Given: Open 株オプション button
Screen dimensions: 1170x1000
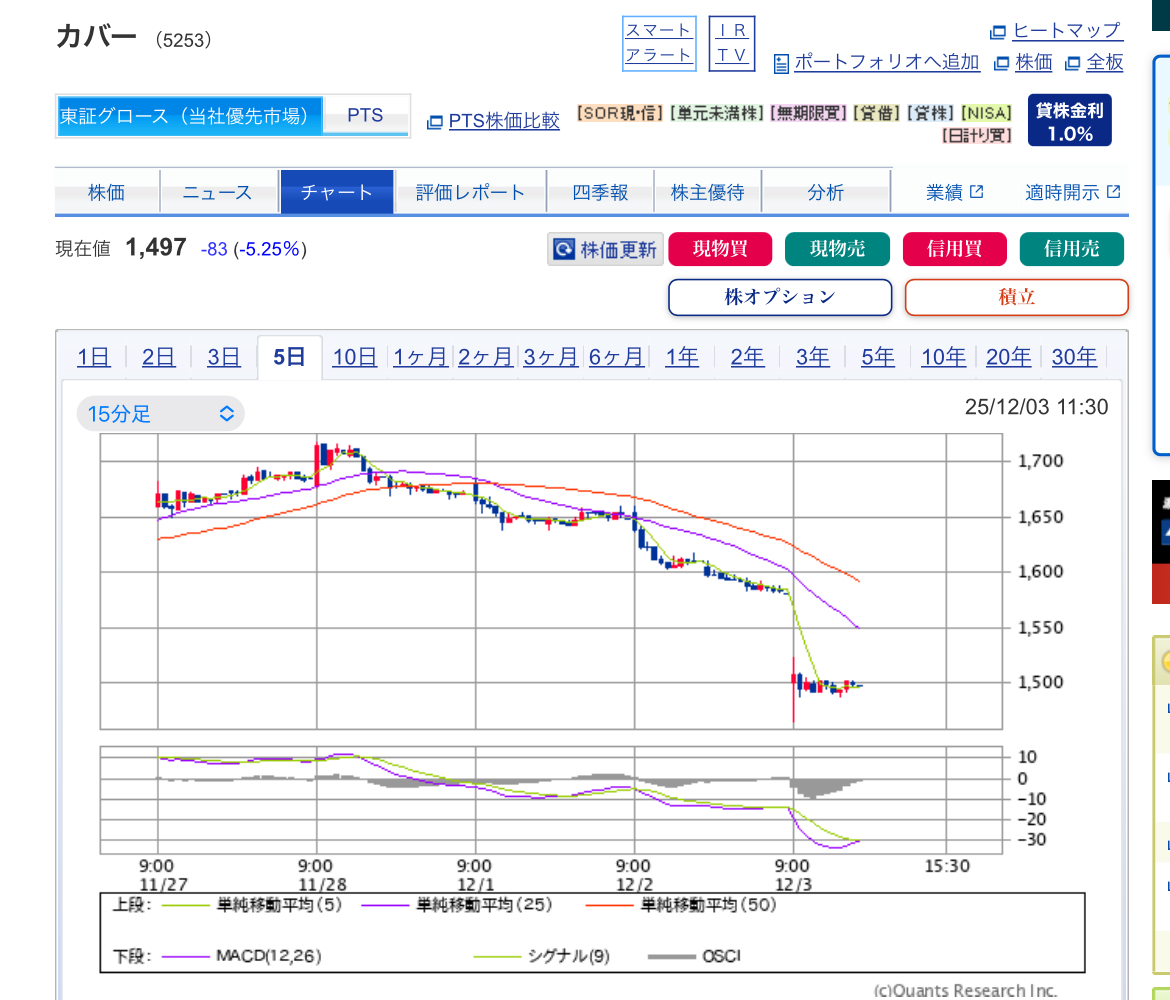Looking at the screenshot, I should pos(779,297).
